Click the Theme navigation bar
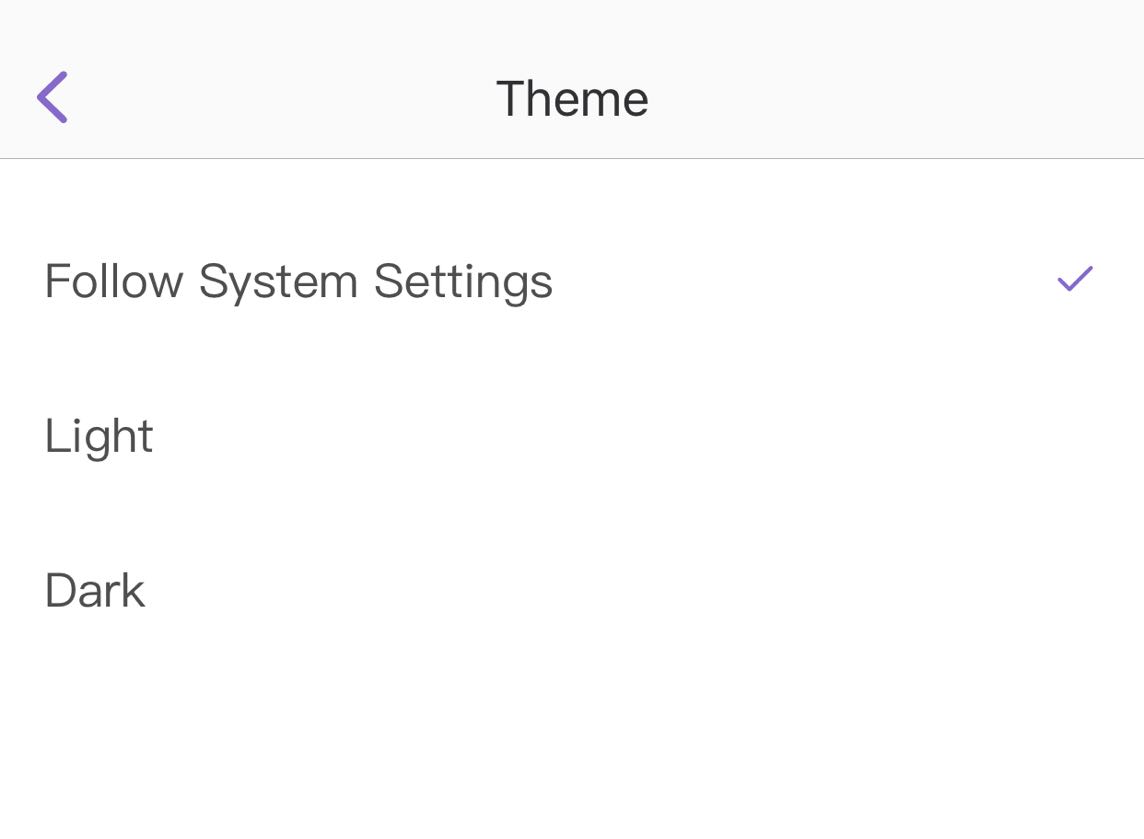This screenshot has width=1144, height=839. click(x=800, y=99)
